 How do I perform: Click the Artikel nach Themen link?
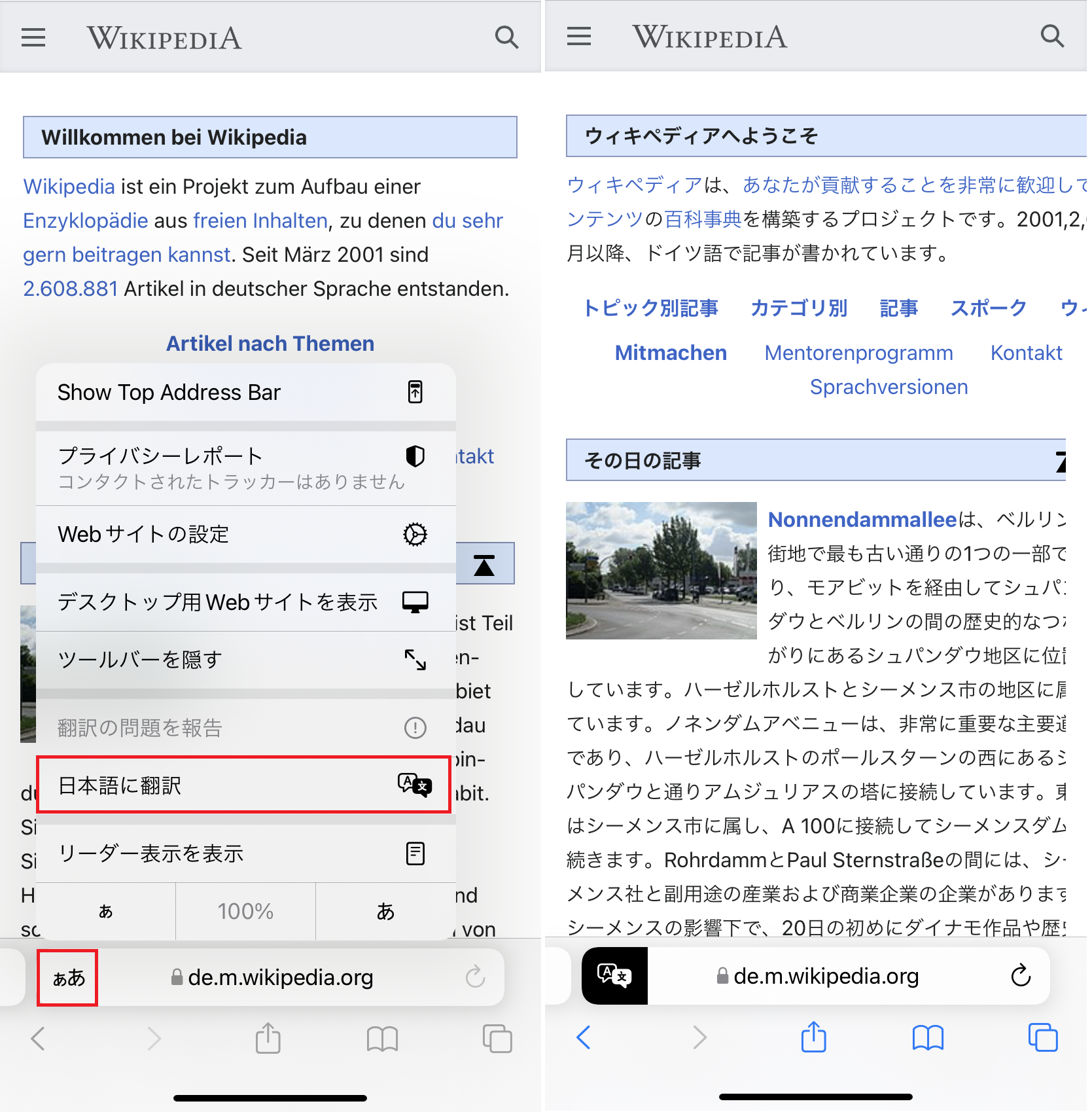270,344
